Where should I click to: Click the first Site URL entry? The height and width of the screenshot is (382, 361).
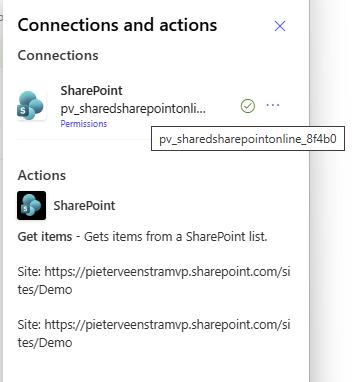coord(154,281)
